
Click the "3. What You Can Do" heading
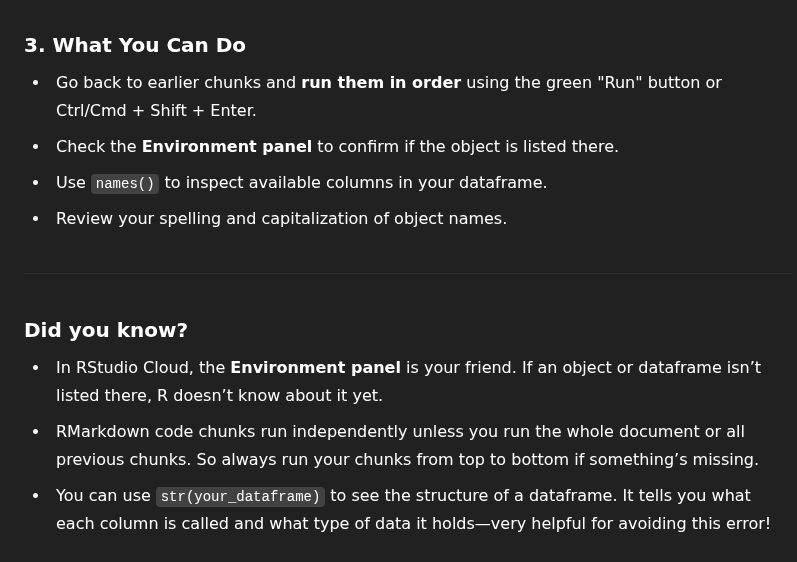(134, 45)
